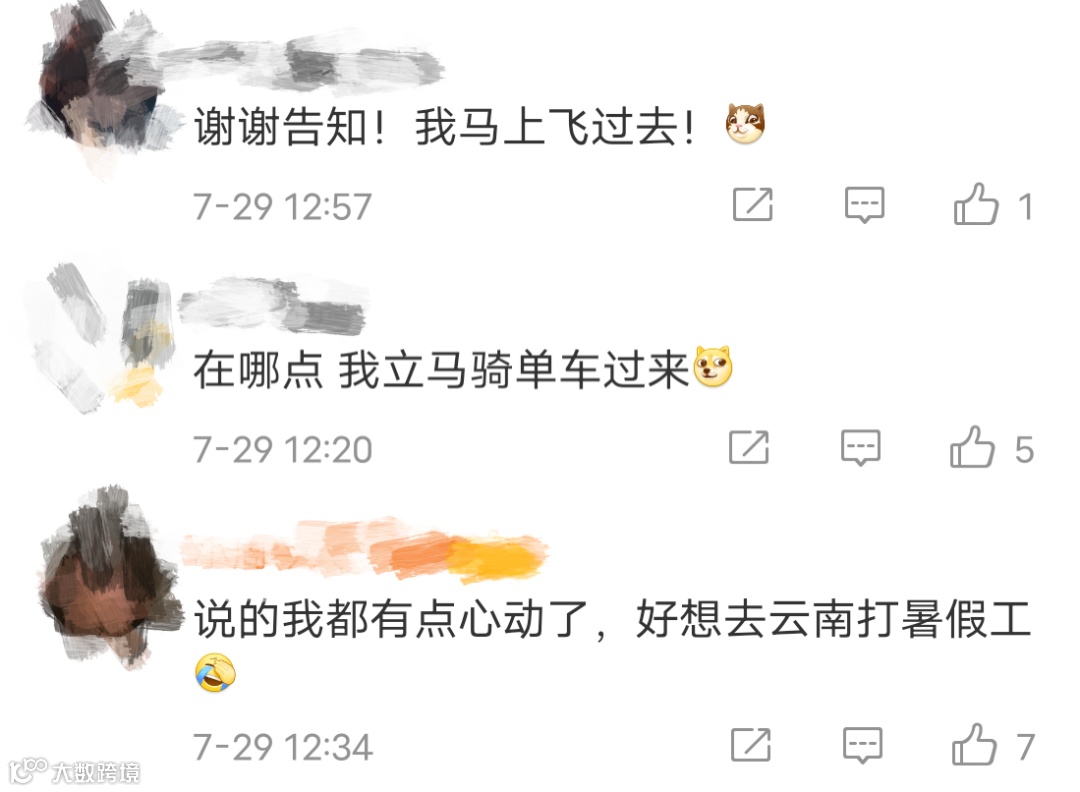Screen dimensions: 1080x792
Task: Tap the like count 7
Action: tap(1026, 747)
